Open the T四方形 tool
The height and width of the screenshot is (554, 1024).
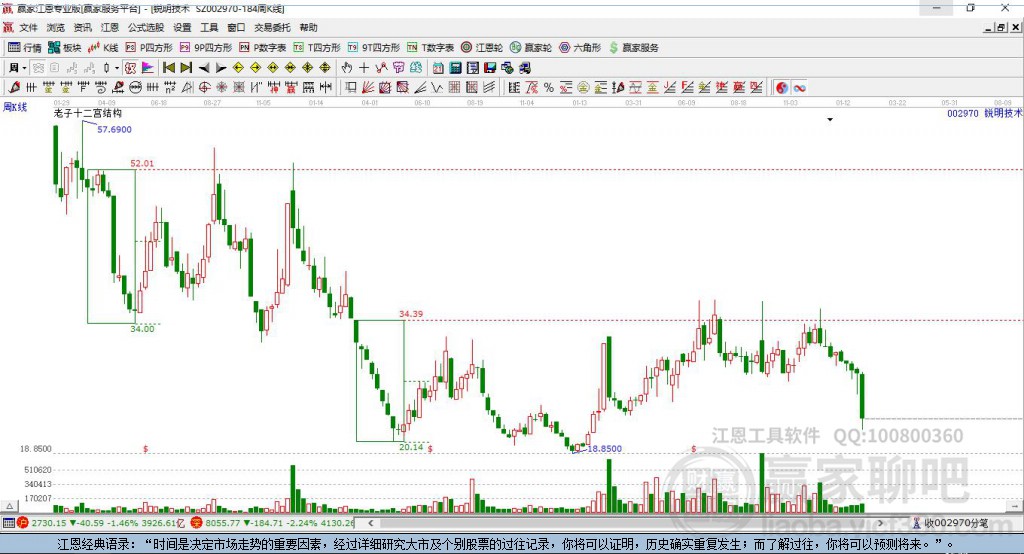[317, 47]
